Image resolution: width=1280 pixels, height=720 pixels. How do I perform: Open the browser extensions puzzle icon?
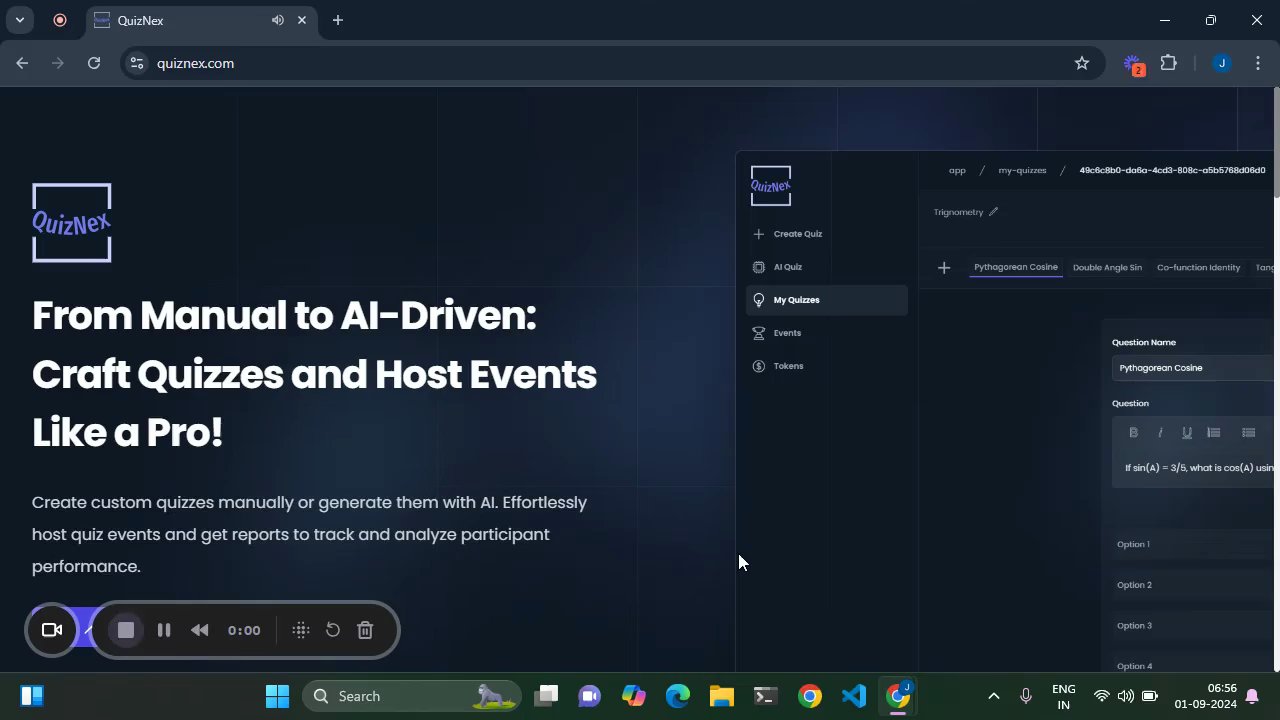[1169, 63]
